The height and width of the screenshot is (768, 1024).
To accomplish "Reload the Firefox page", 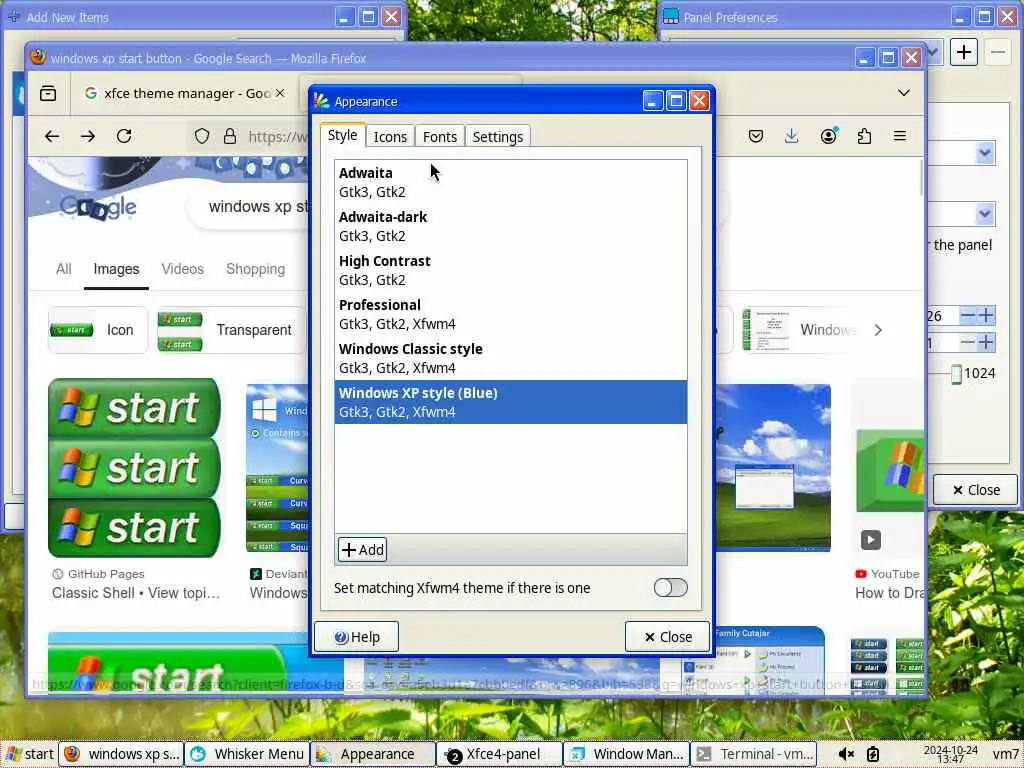I will [x=124, y=136].
